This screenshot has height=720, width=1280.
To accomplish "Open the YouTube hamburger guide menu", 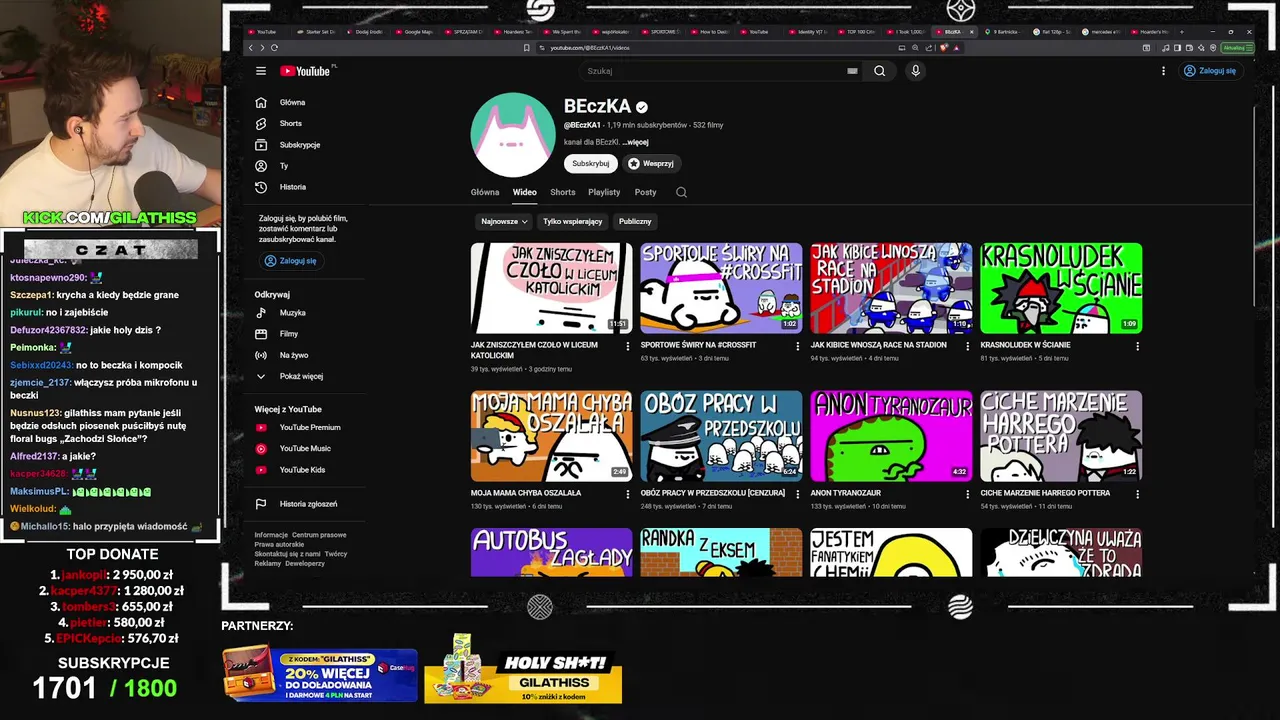I will [261, 71].
